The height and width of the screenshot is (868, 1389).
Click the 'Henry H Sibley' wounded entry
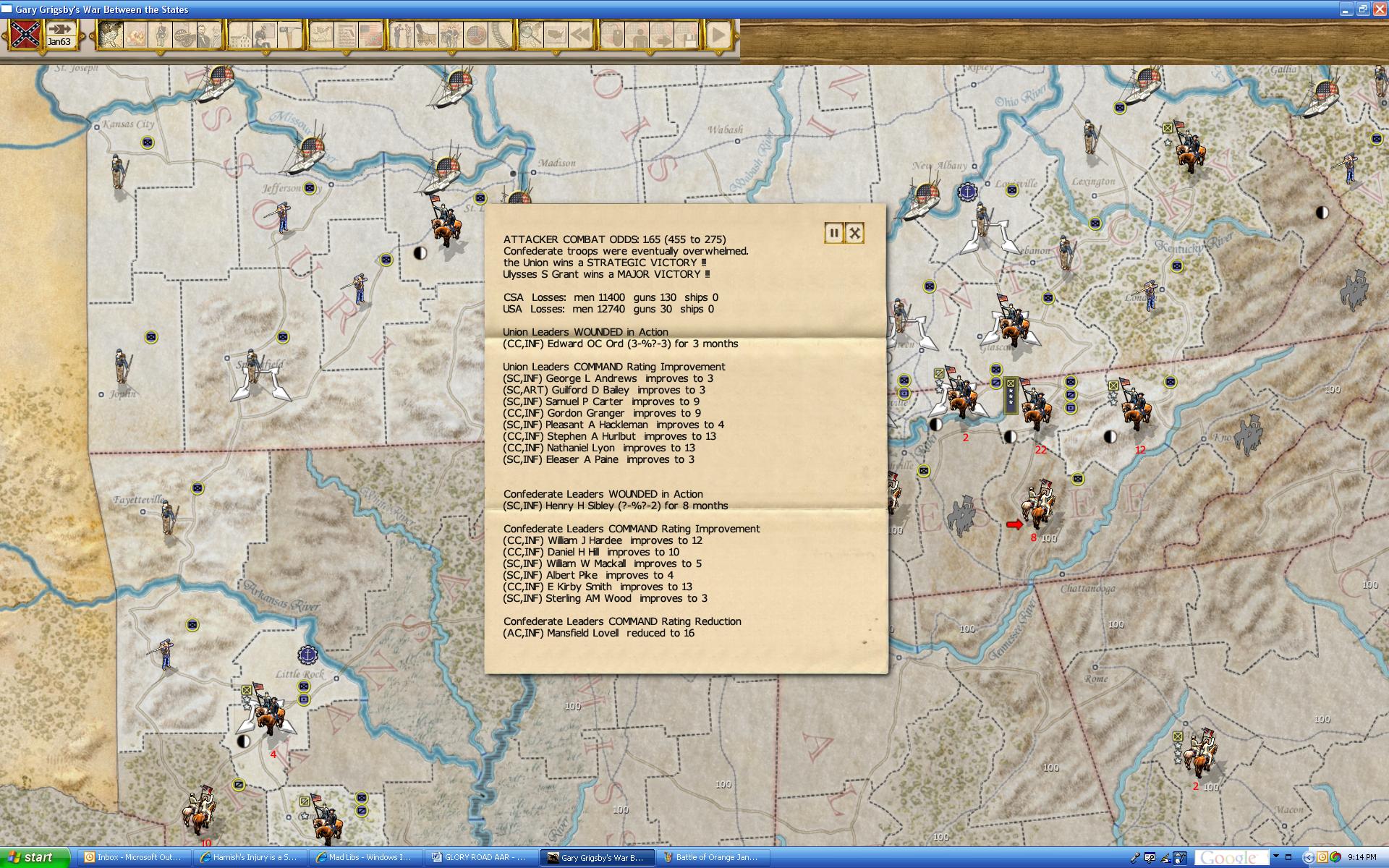point(616,506)
